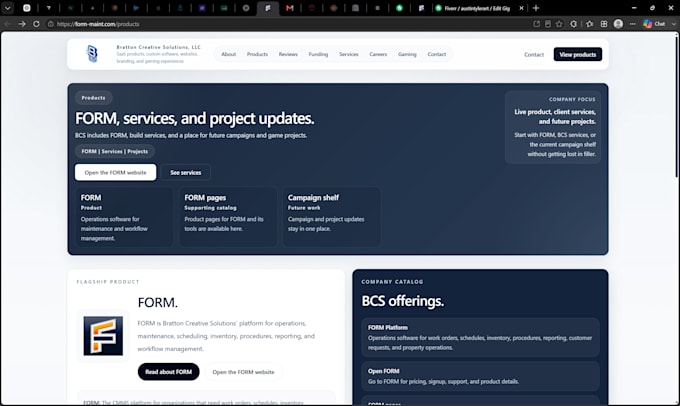Click the browser Back arrow
Screen dimensions: 680x406
pyautogui.click(x=8, y=24)
